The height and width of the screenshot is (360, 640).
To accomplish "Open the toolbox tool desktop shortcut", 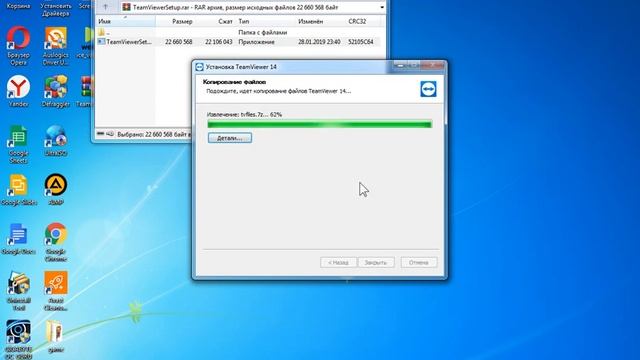I will click(x=18, y=291).
